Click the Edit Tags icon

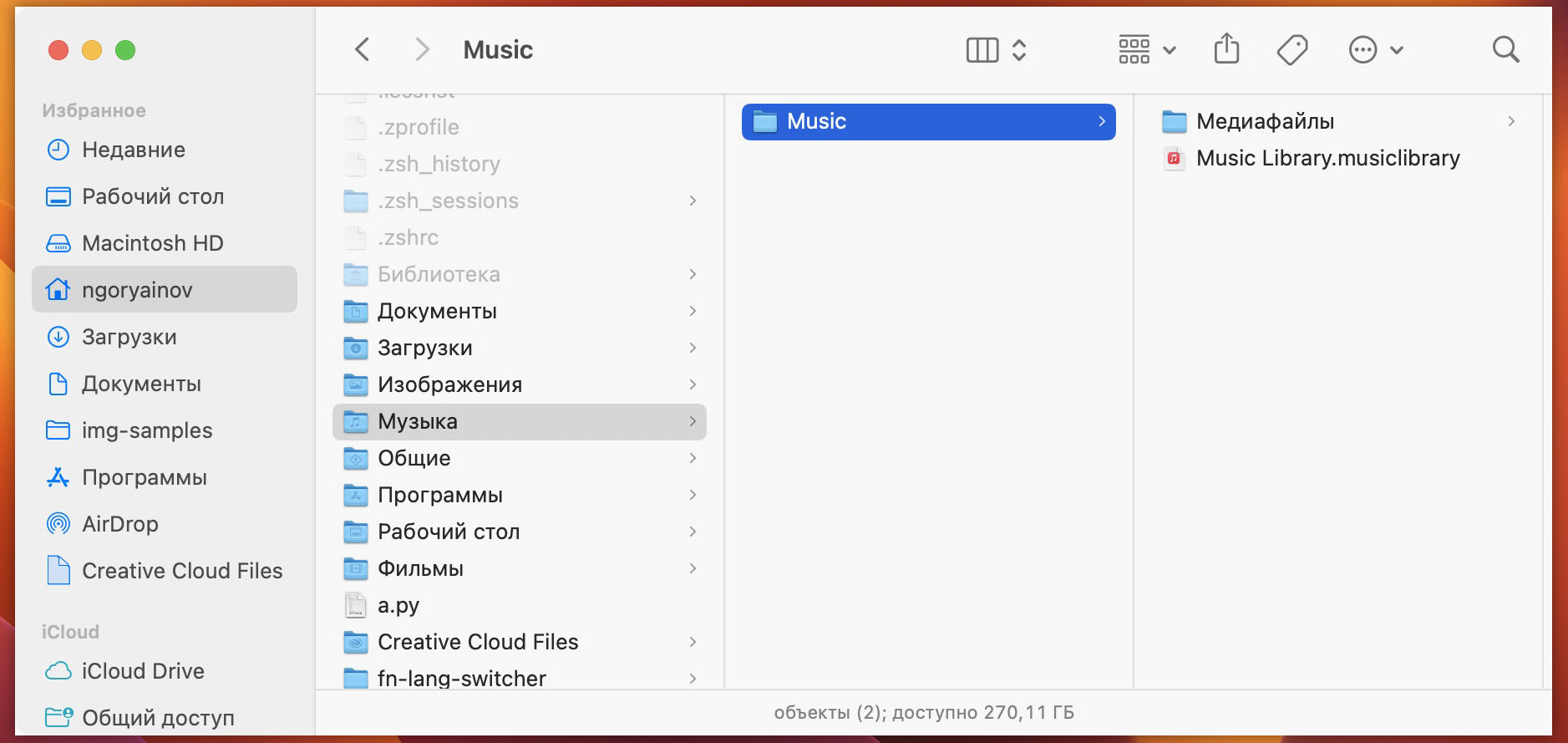pyautogui.click(x=1292, y=50)
